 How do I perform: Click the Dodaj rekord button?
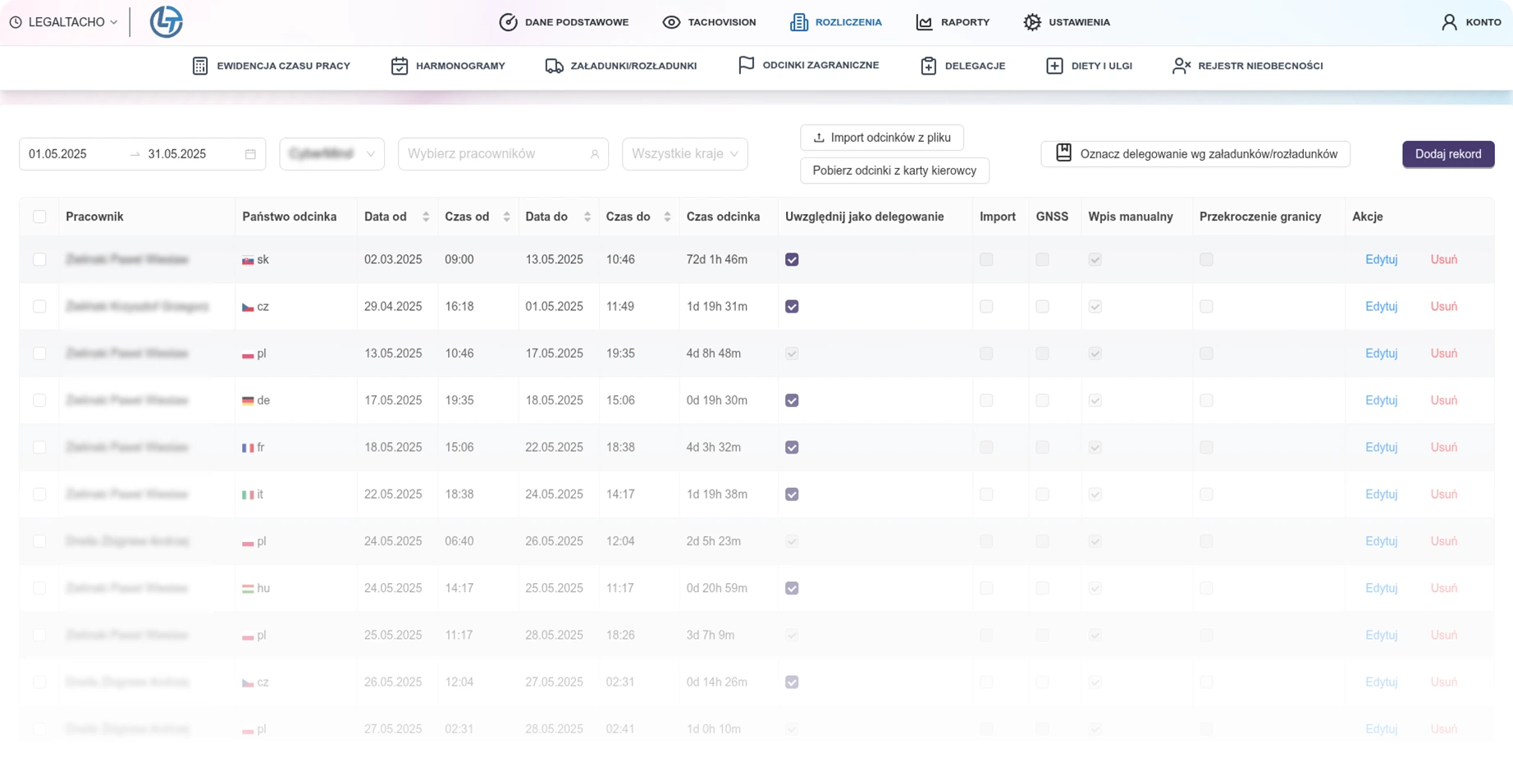(1447, 154)
